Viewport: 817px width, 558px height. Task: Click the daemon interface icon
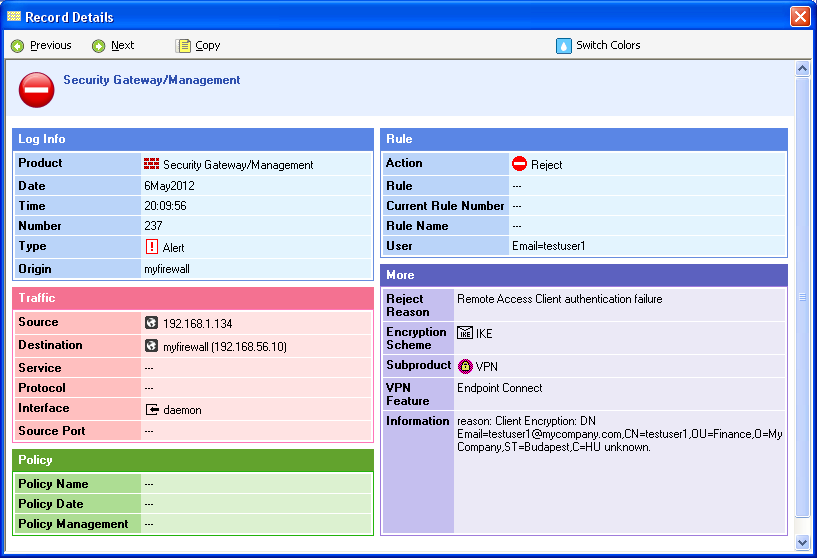click(152, 409)
